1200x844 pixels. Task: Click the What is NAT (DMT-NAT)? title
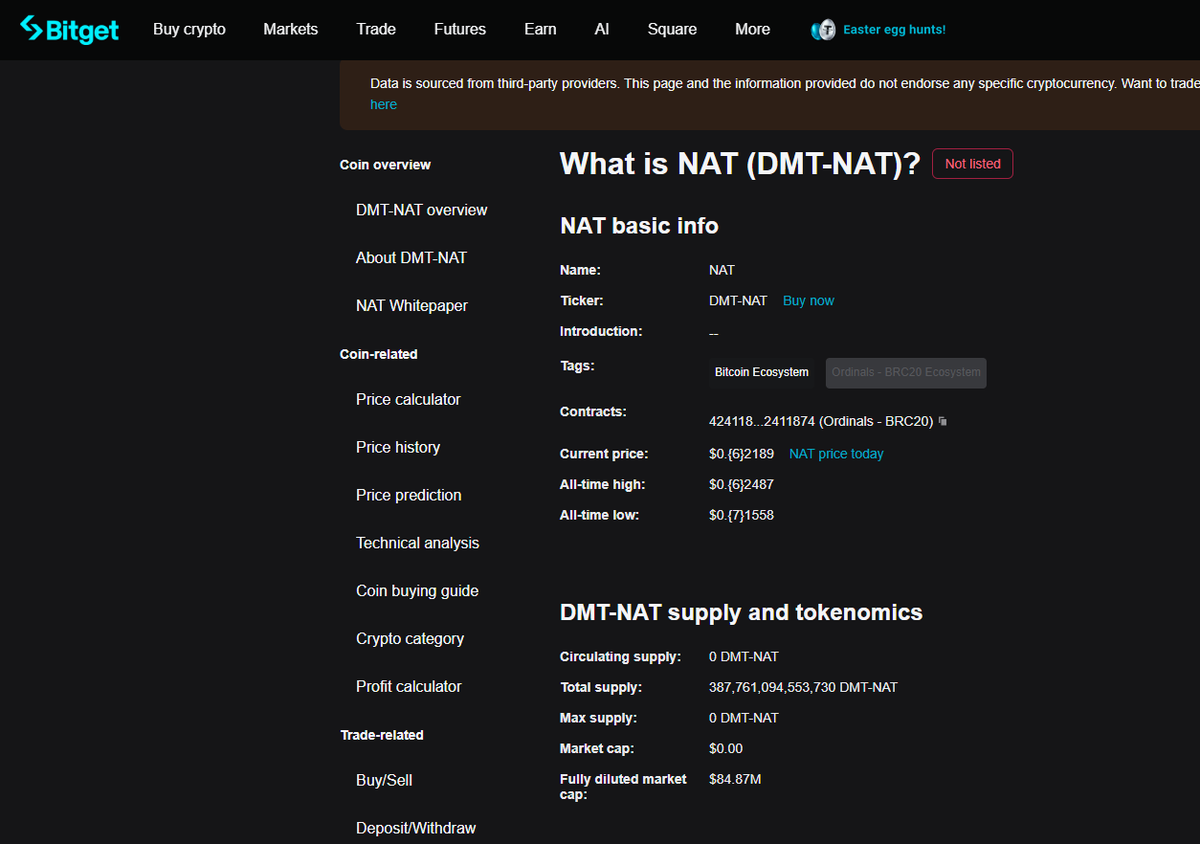(740, 164)
